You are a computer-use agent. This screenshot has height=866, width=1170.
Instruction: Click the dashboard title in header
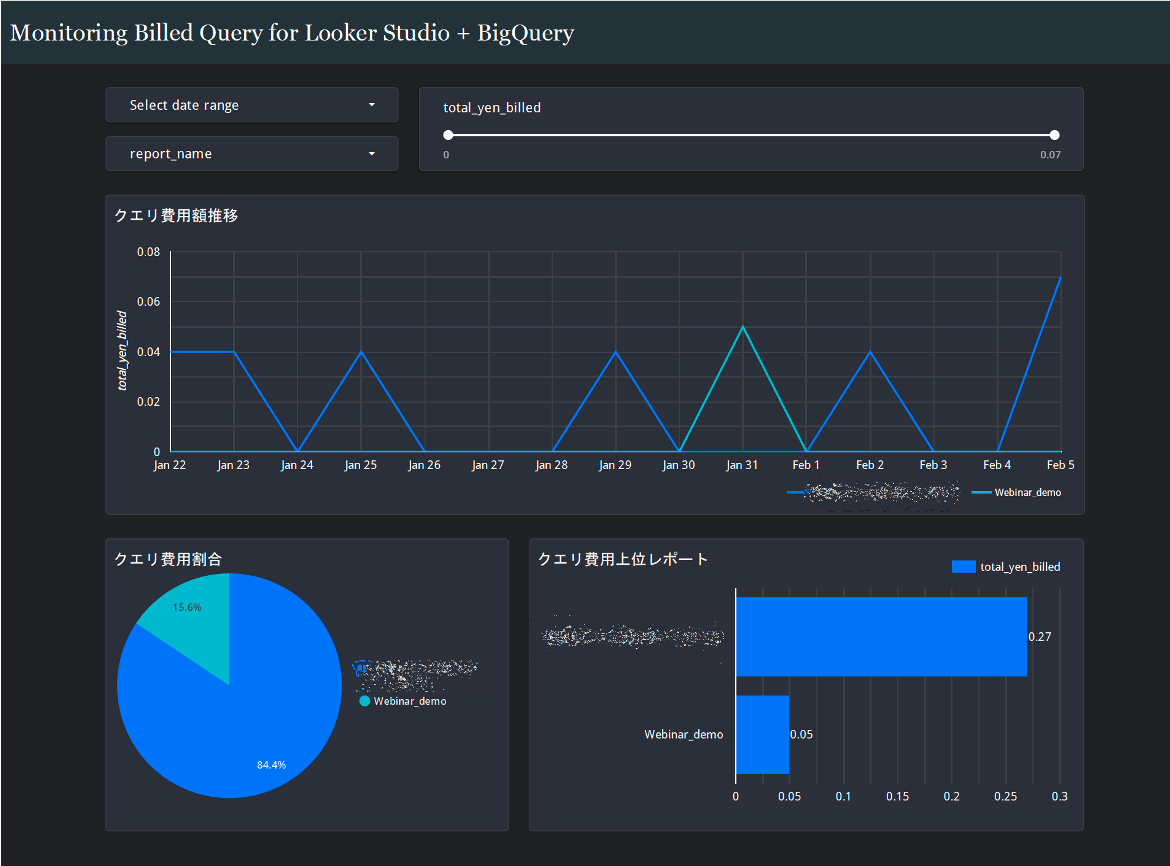tap(292, 33)
